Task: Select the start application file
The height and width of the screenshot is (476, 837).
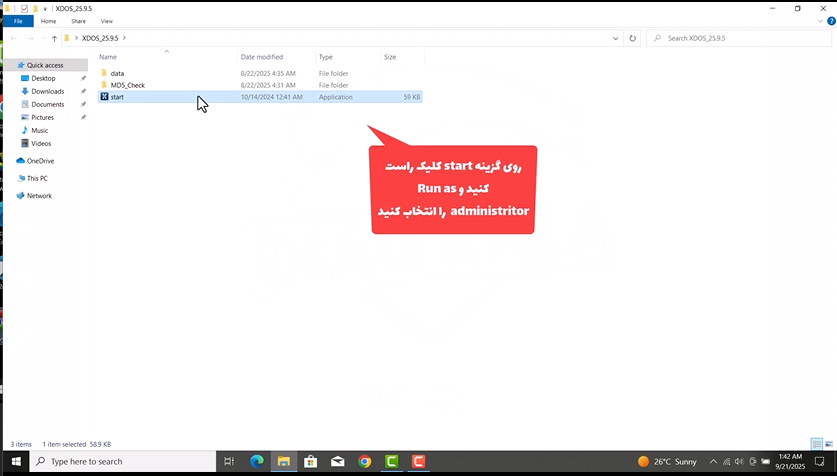Action: click(118, 97)
